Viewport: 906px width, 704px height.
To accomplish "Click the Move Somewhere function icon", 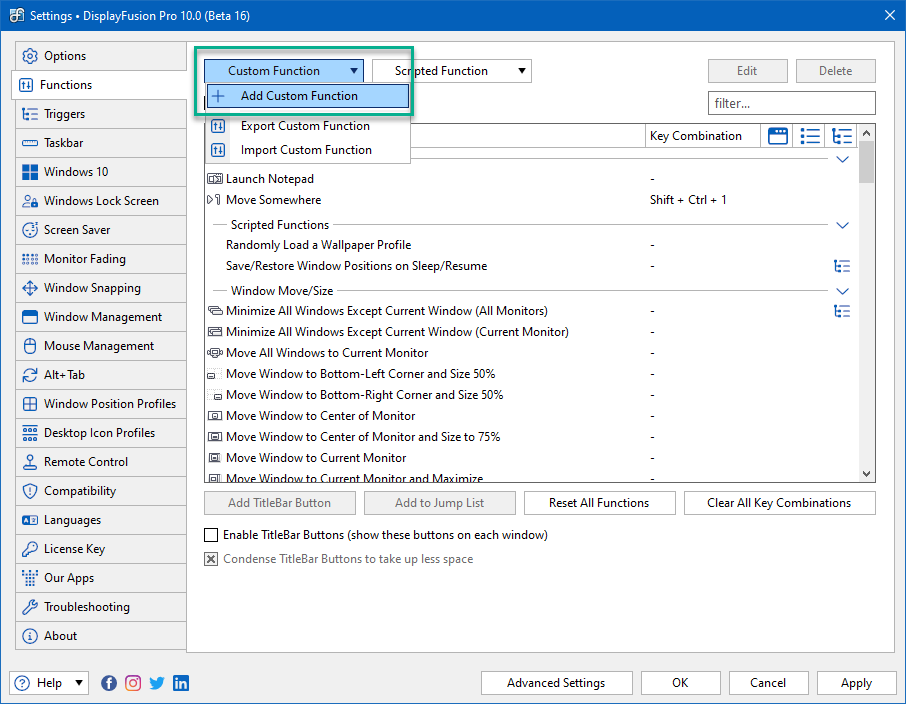I will point(214,200).
